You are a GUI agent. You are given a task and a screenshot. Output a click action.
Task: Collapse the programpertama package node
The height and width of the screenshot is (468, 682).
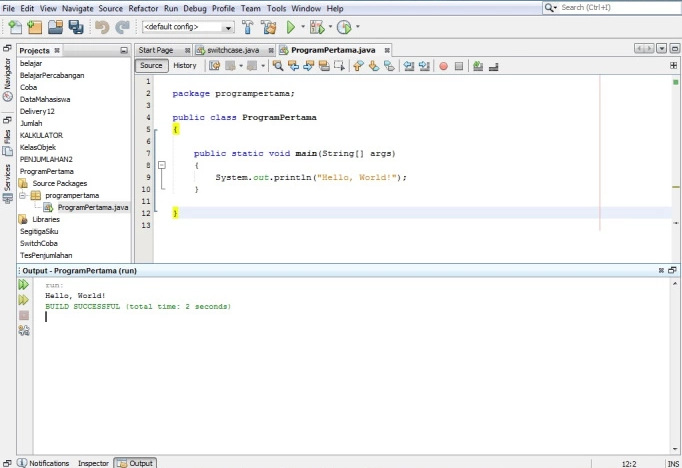23,195
